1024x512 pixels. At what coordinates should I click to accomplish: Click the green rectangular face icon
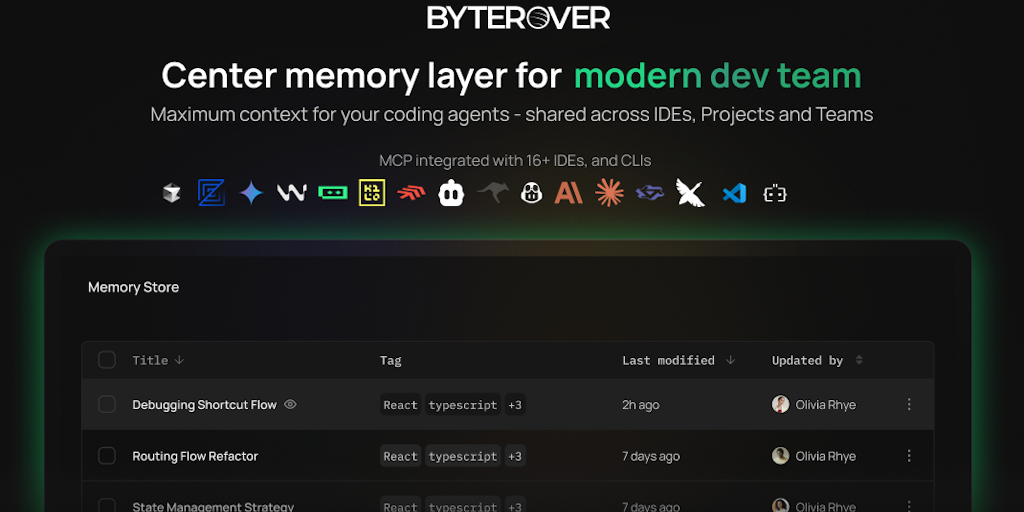332,193
